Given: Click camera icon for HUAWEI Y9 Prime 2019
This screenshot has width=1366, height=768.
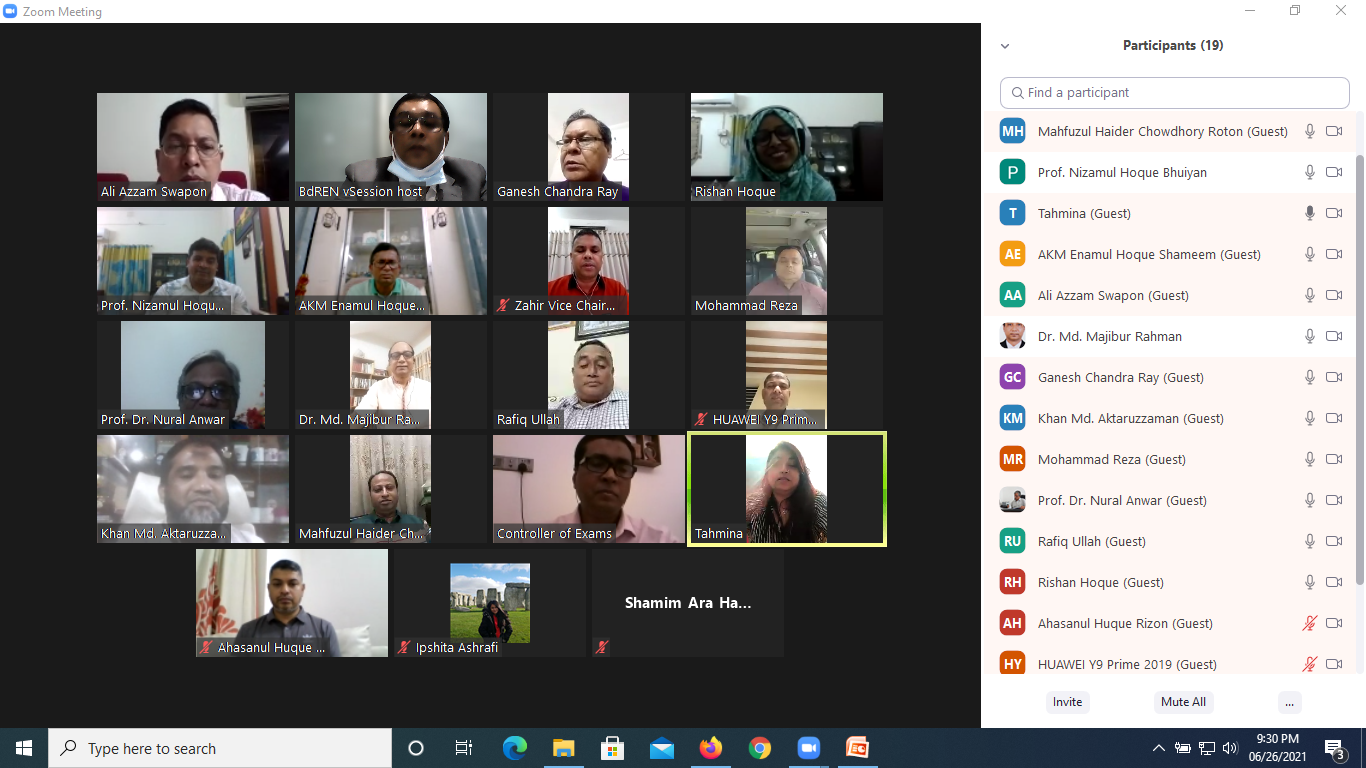Looking at the screenshot, I should [1334, 664].
